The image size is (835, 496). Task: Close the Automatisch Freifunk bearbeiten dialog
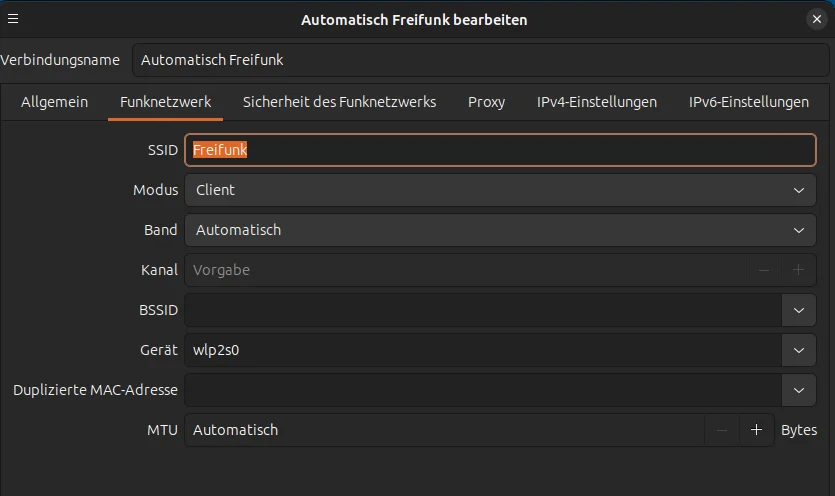pos(816,19)
